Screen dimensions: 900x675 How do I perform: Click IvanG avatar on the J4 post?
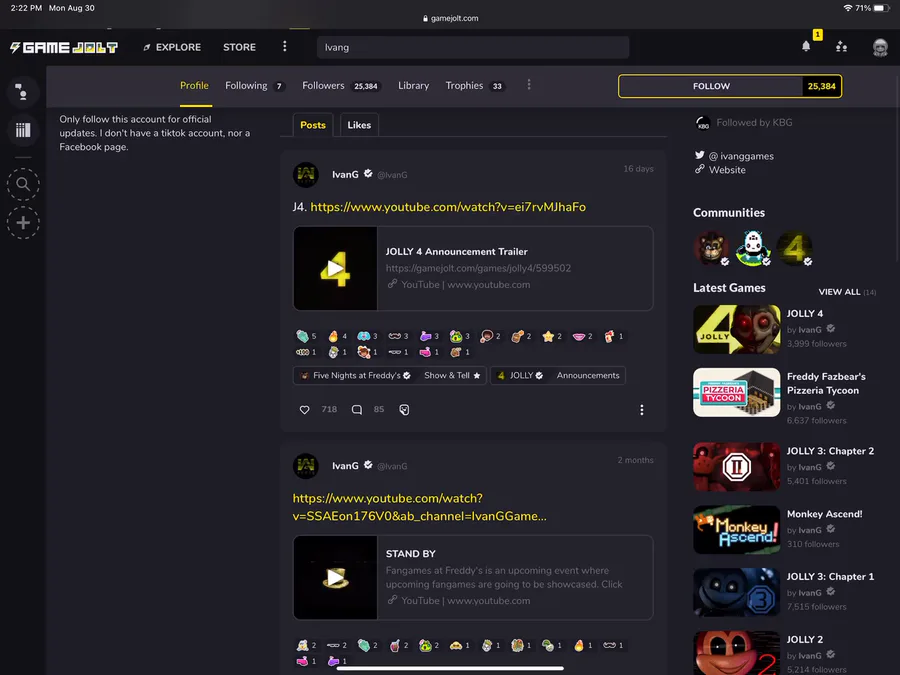coord(306,174)
